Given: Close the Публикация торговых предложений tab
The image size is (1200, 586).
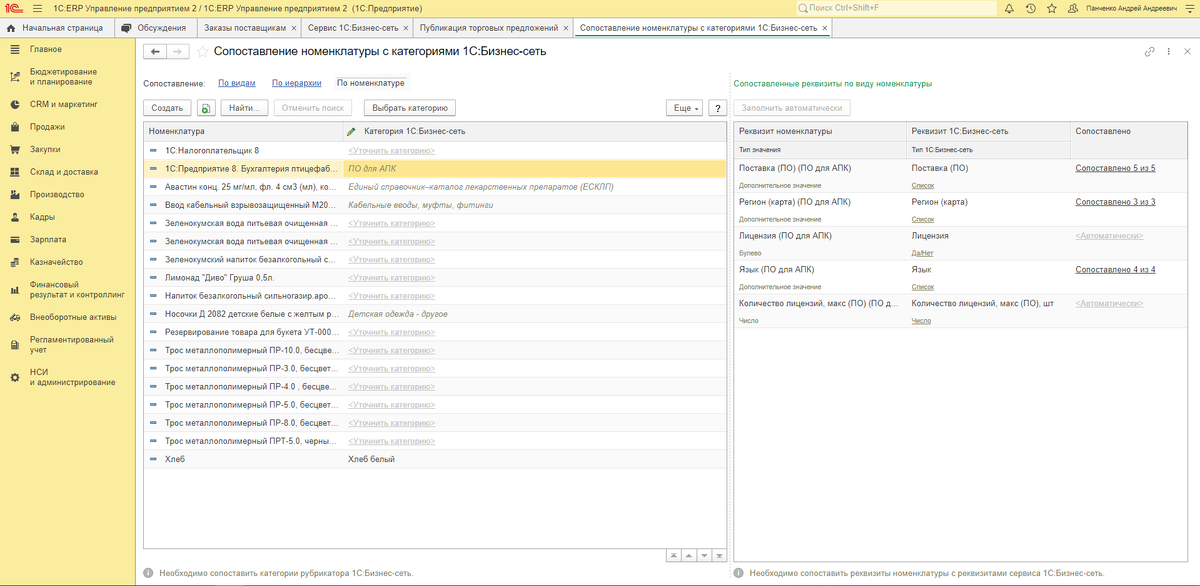Looking at the screenshot, I should [x=566, y=27].
